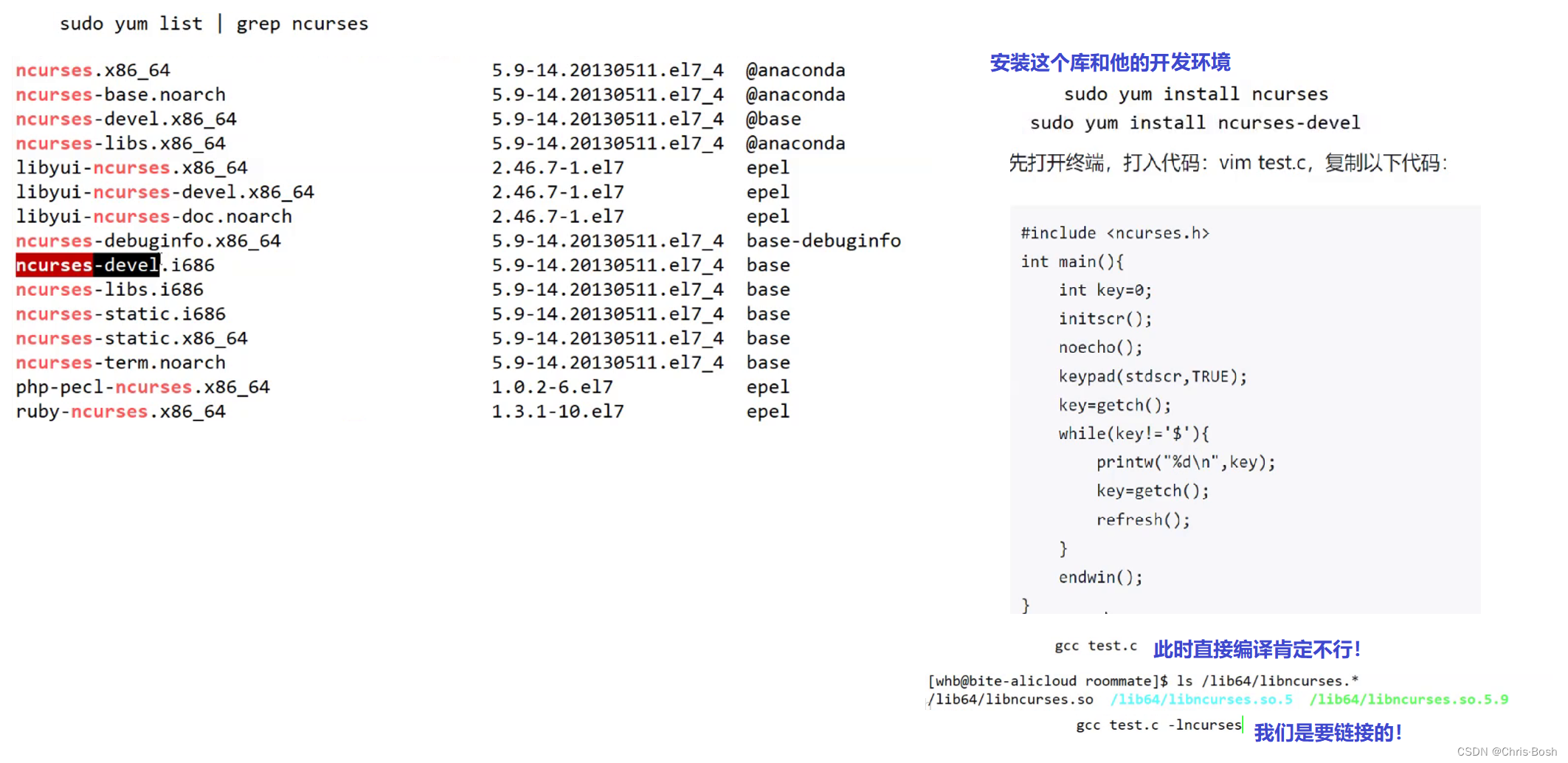Click the ncurses-base.noarch package name
1568x763 pixels.
coord(120,94)
